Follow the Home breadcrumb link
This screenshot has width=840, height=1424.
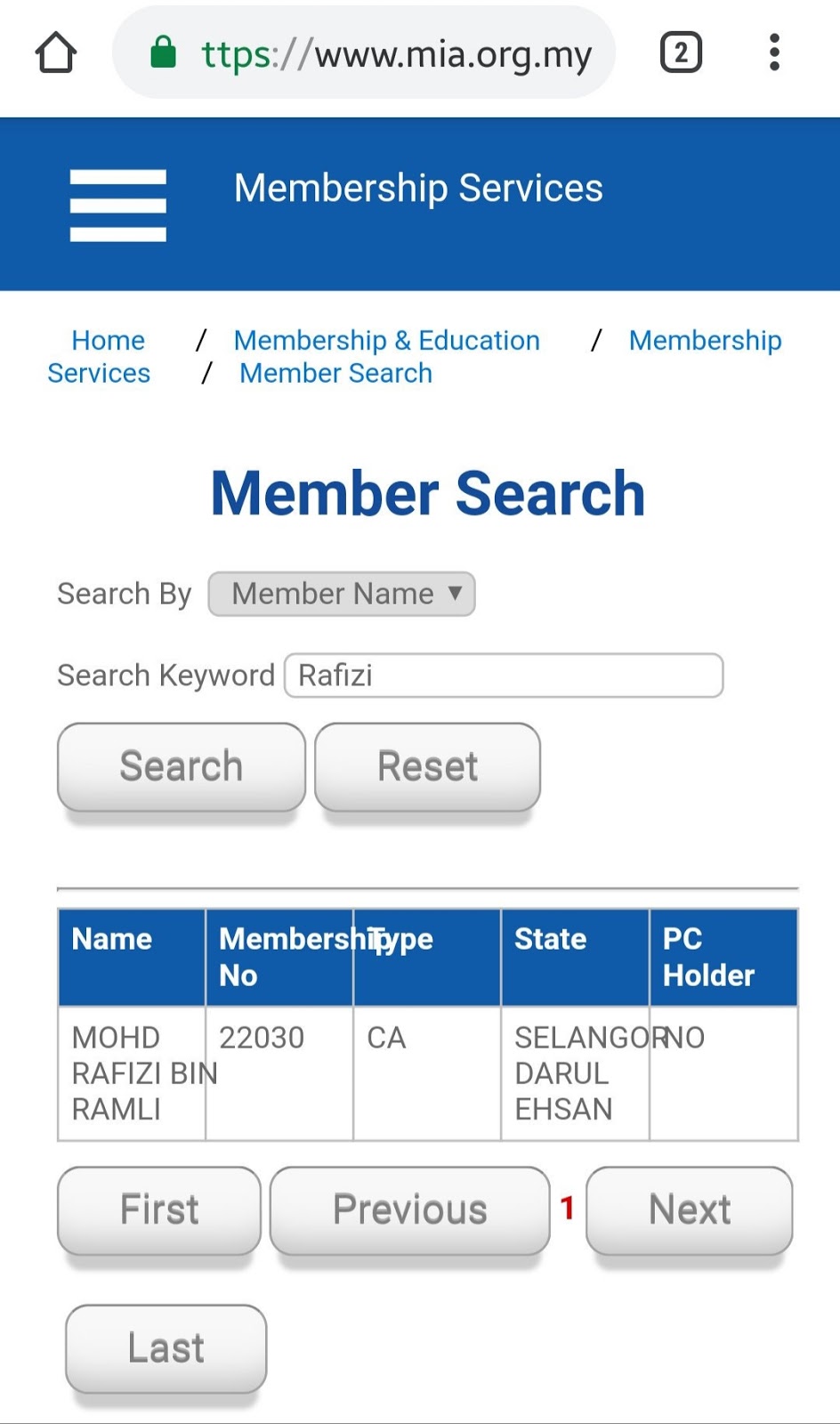tap(108, 340)
